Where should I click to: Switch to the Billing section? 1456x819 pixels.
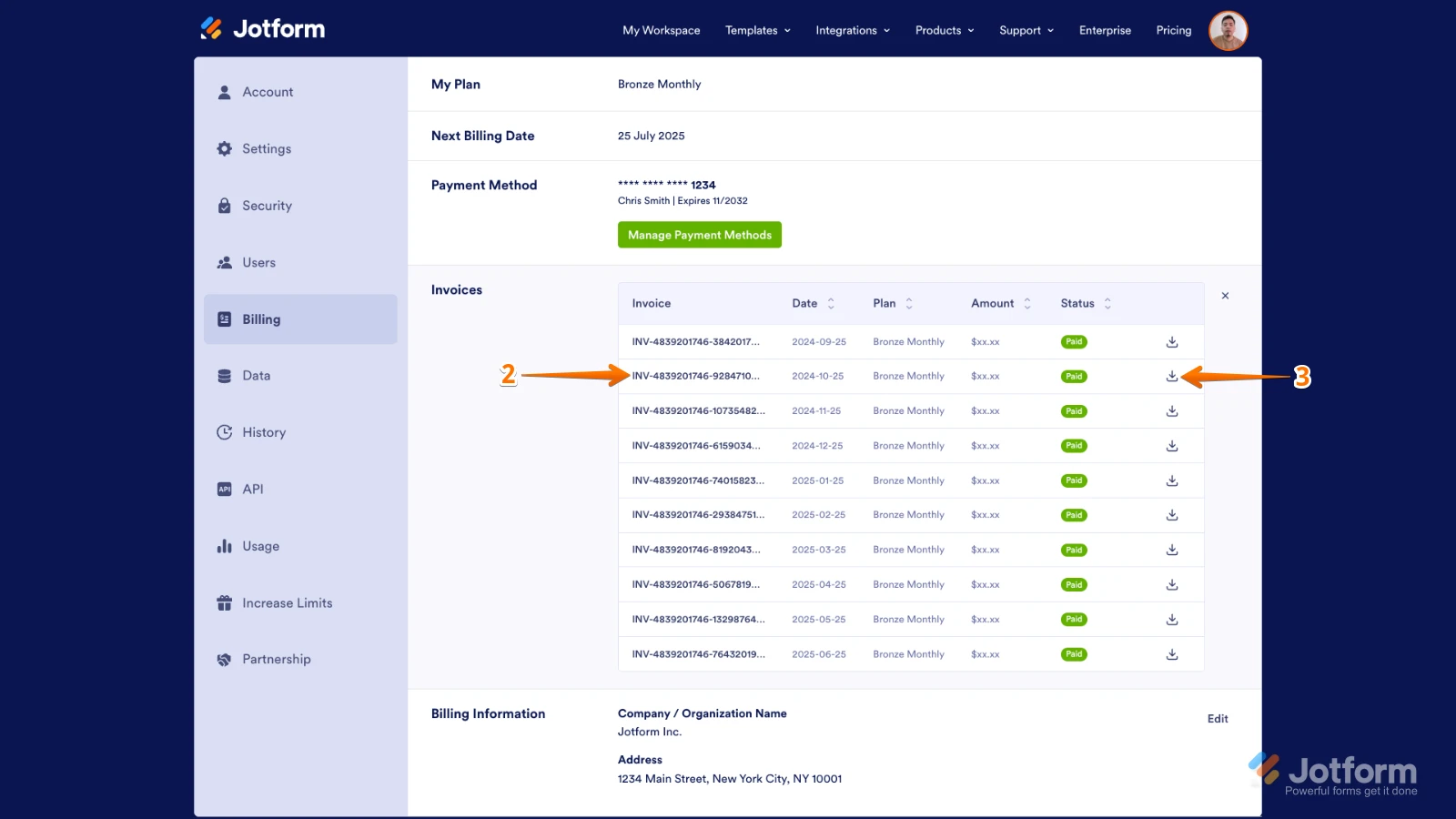pyautogui.click(x=261, y=318)
